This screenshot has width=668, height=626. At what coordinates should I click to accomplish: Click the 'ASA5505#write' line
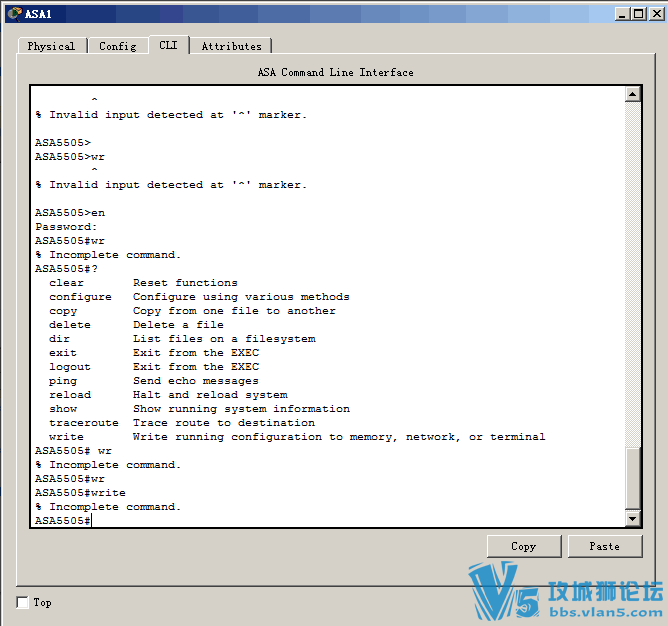80,493
